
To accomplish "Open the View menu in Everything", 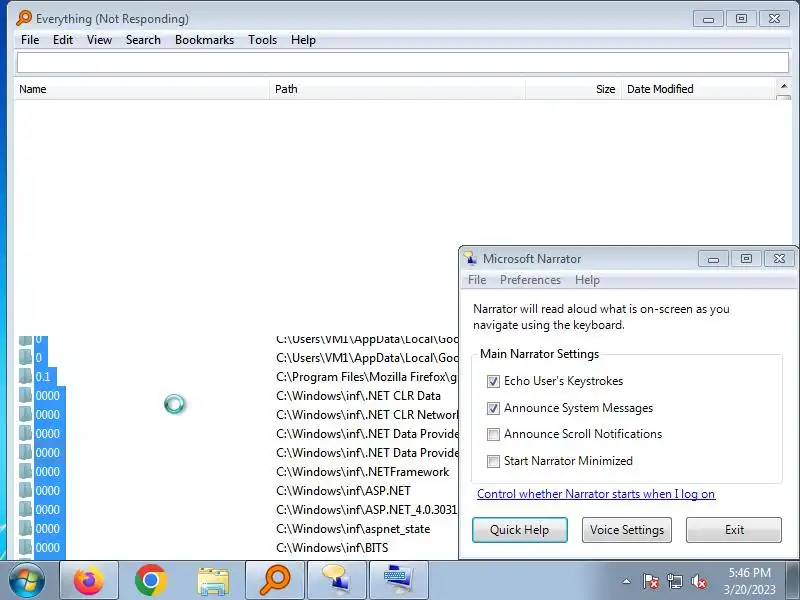I will point(99,40).
